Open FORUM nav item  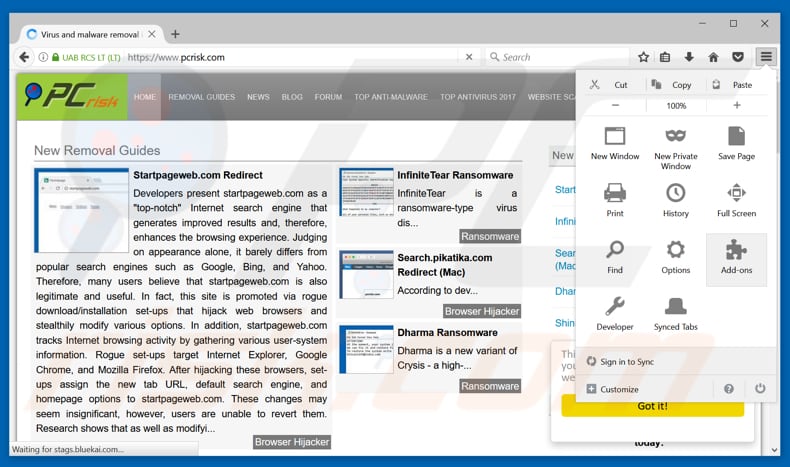(328, 97)
